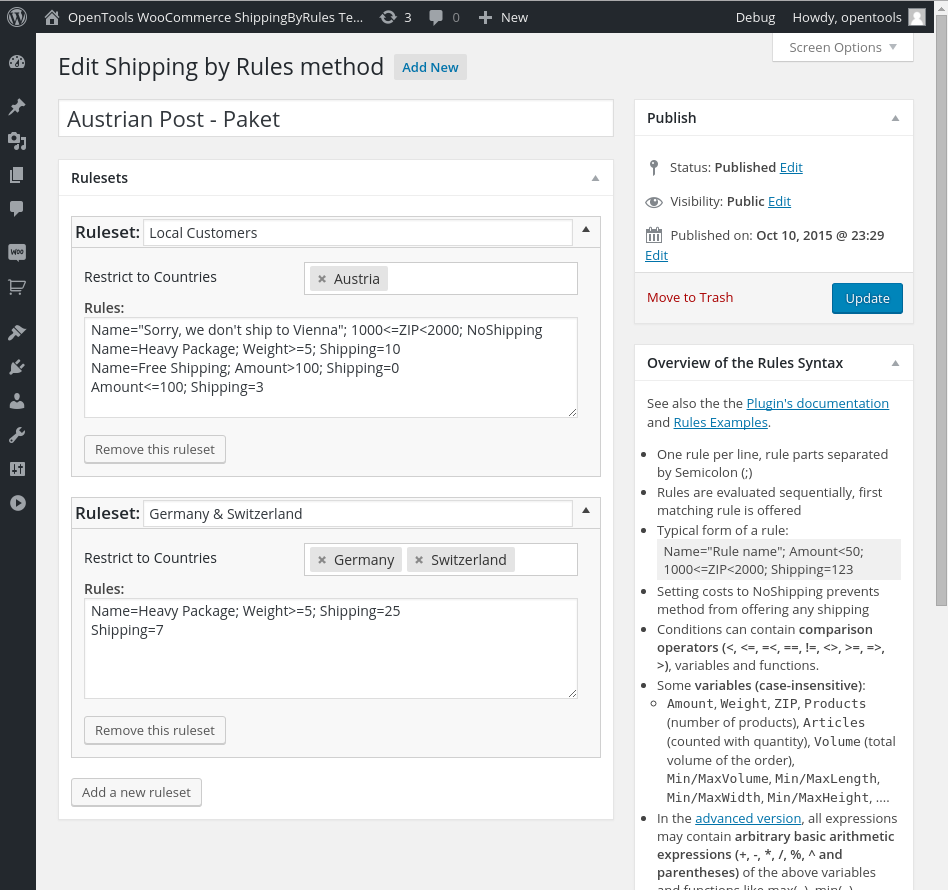Open the New menu in the admin bar

[503, 17]
